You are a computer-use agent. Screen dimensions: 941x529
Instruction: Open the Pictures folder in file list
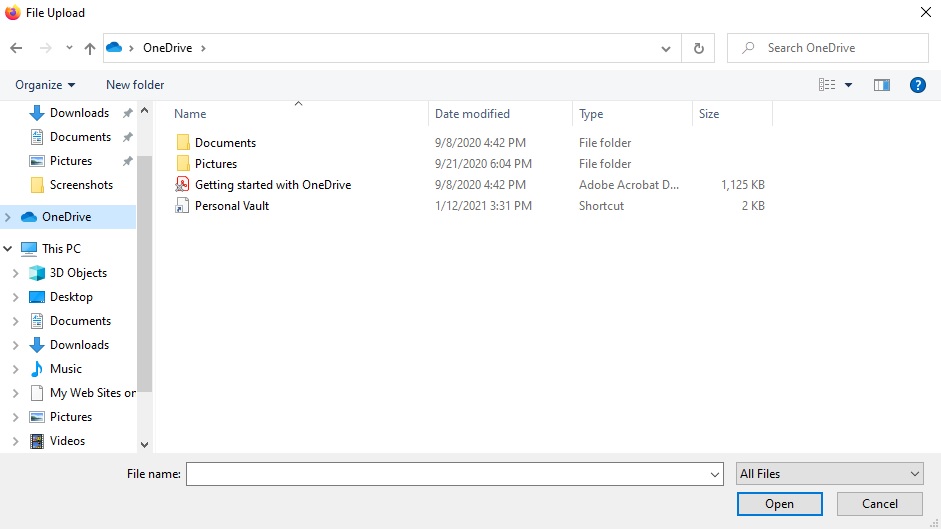click(x=215, y=163)
